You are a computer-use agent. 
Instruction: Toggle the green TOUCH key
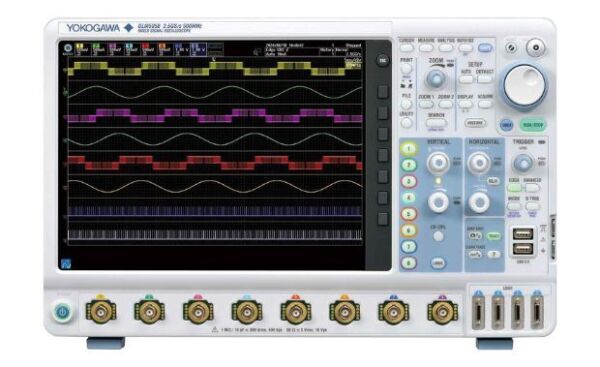pyautogui.click(x=494, y=236)
